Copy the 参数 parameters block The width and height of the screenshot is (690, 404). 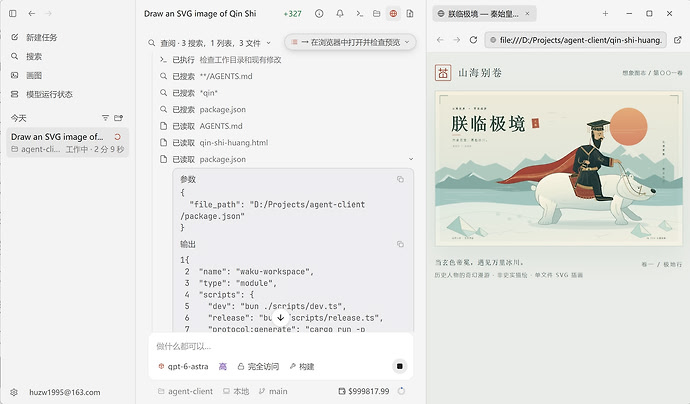pyautogui.click(x=400, y=179)
